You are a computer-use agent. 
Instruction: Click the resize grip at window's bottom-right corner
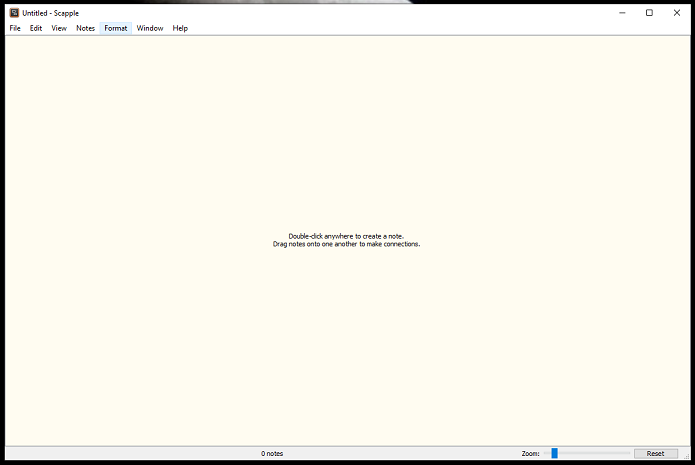pyautogui.click(x=687, y=458)
